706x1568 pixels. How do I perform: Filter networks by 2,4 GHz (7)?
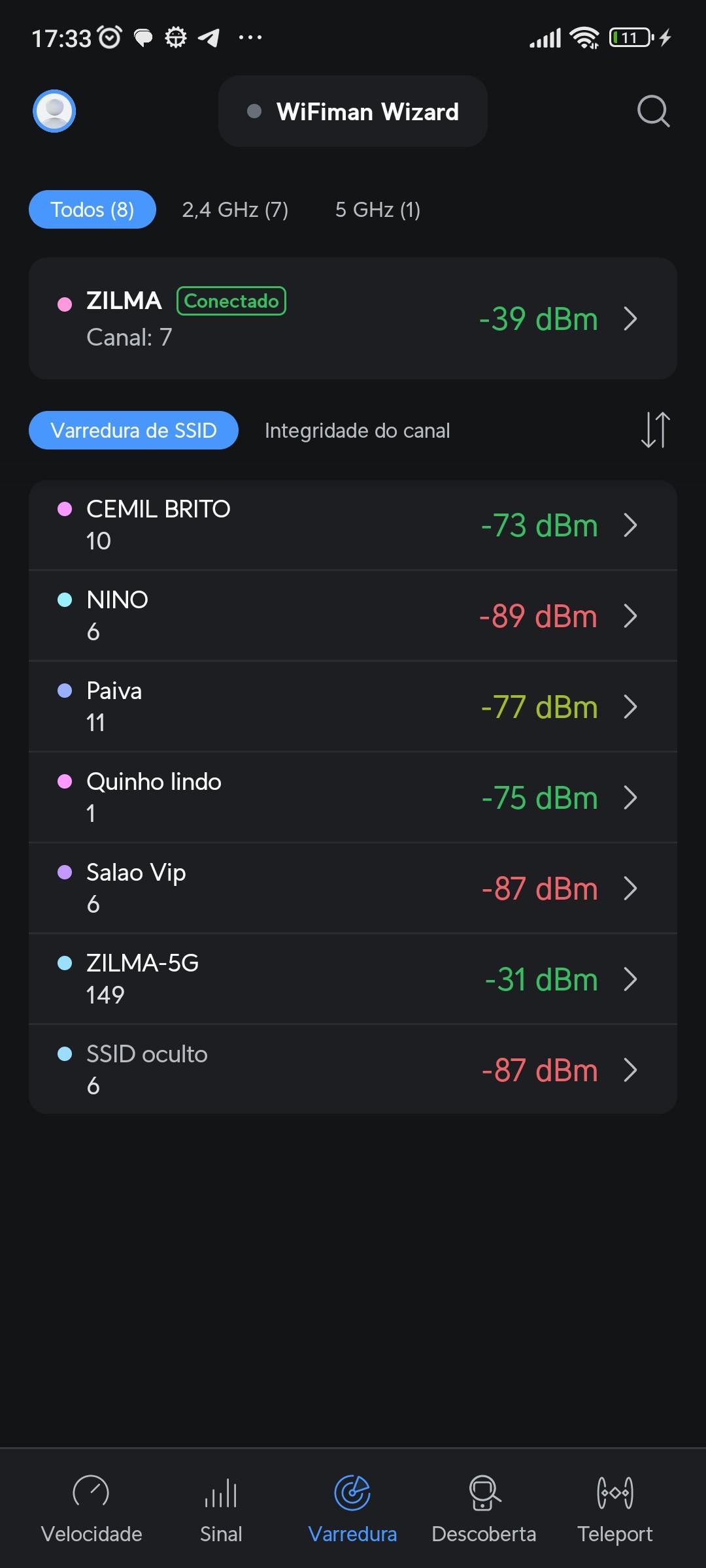click(x=235, y=210)
